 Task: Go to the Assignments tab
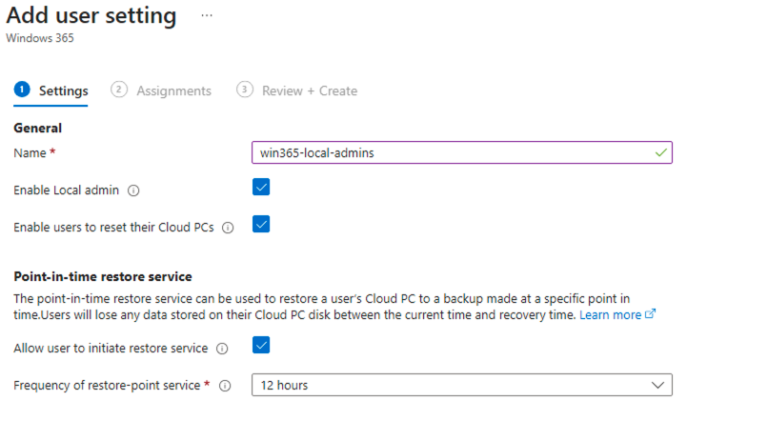161,91
